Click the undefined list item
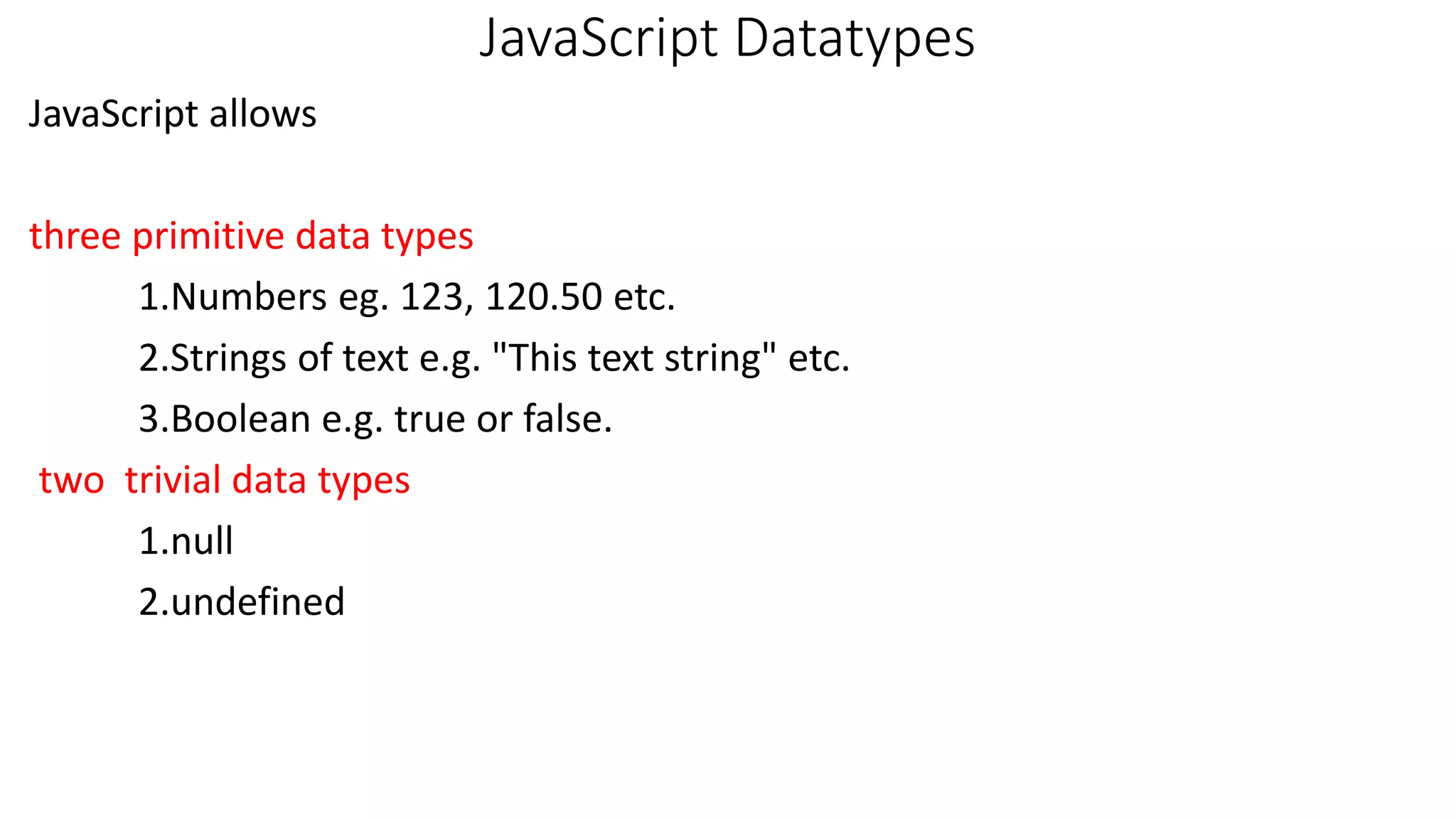 click(x=242, y=602)
